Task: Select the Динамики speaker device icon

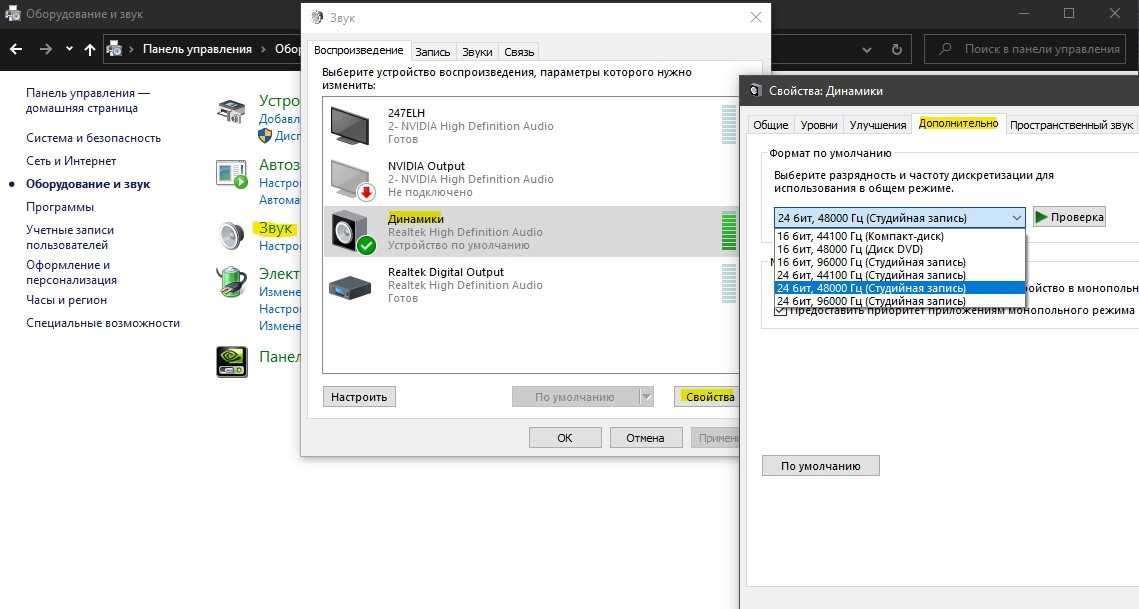Action: 351,232
